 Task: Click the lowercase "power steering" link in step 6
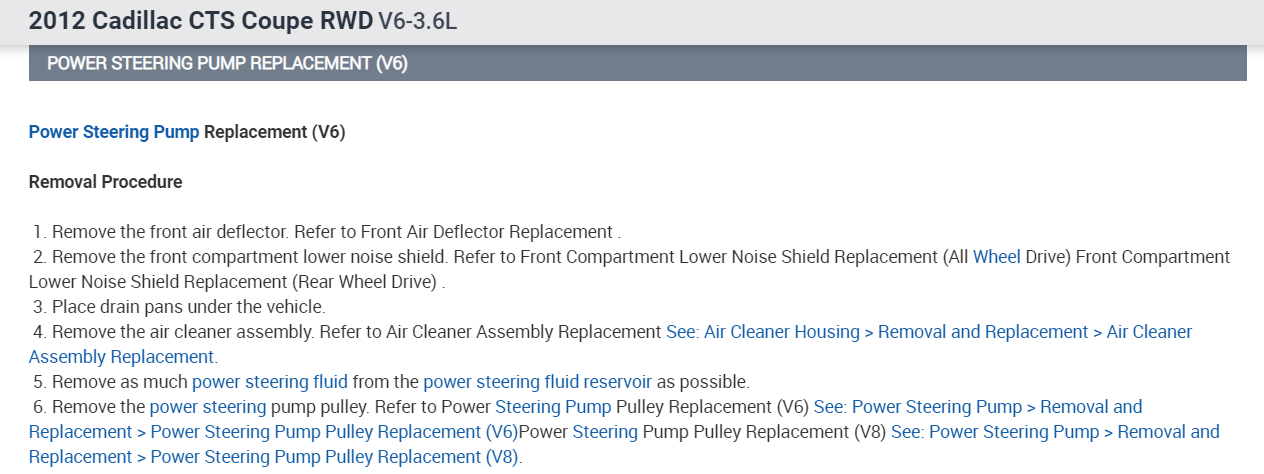[208, 407]
